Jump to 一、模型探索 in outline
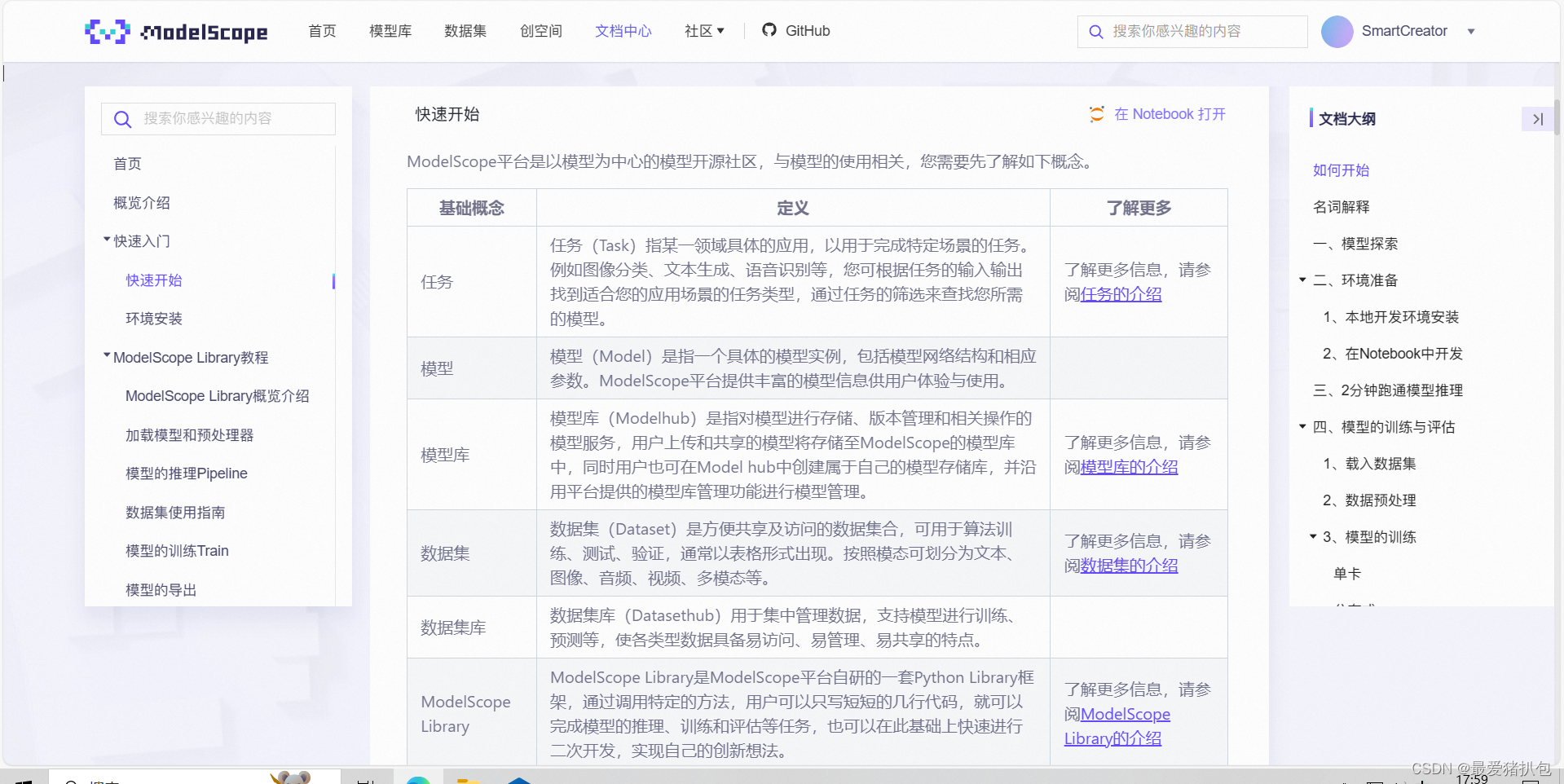The image size is (1564, 784). pos(1355,244)
